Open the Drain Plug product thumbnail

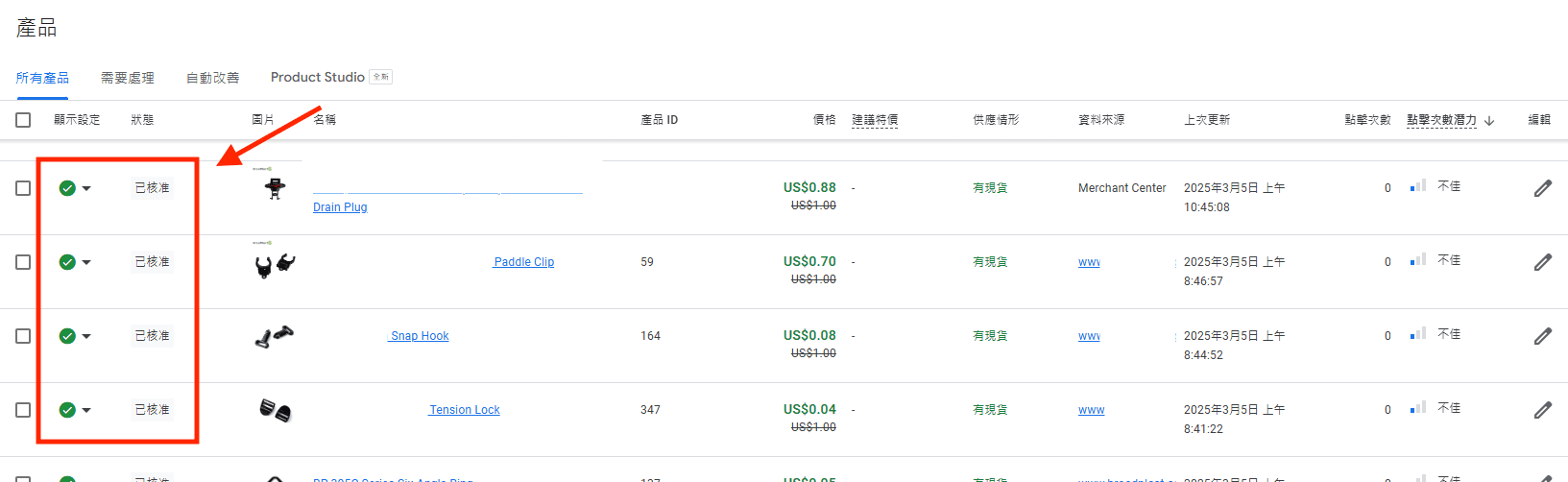(x=275, y=186)
